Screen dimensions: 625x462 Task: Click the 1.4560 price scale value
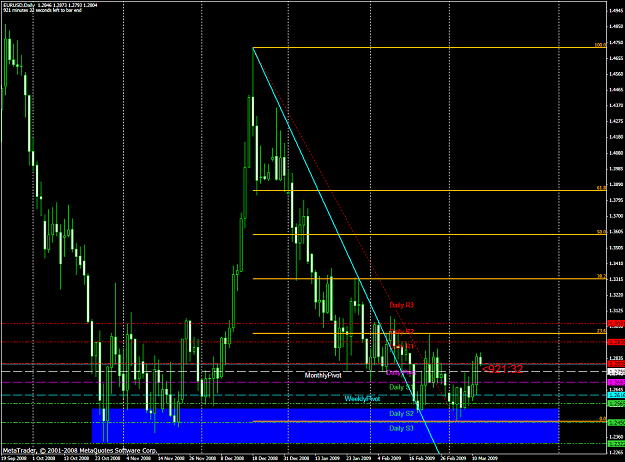(615, 74)
